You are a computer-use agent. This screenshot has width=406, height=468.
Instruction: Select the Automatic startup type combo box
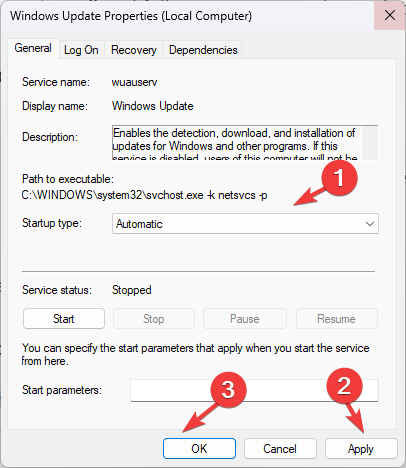coord(245,224)
